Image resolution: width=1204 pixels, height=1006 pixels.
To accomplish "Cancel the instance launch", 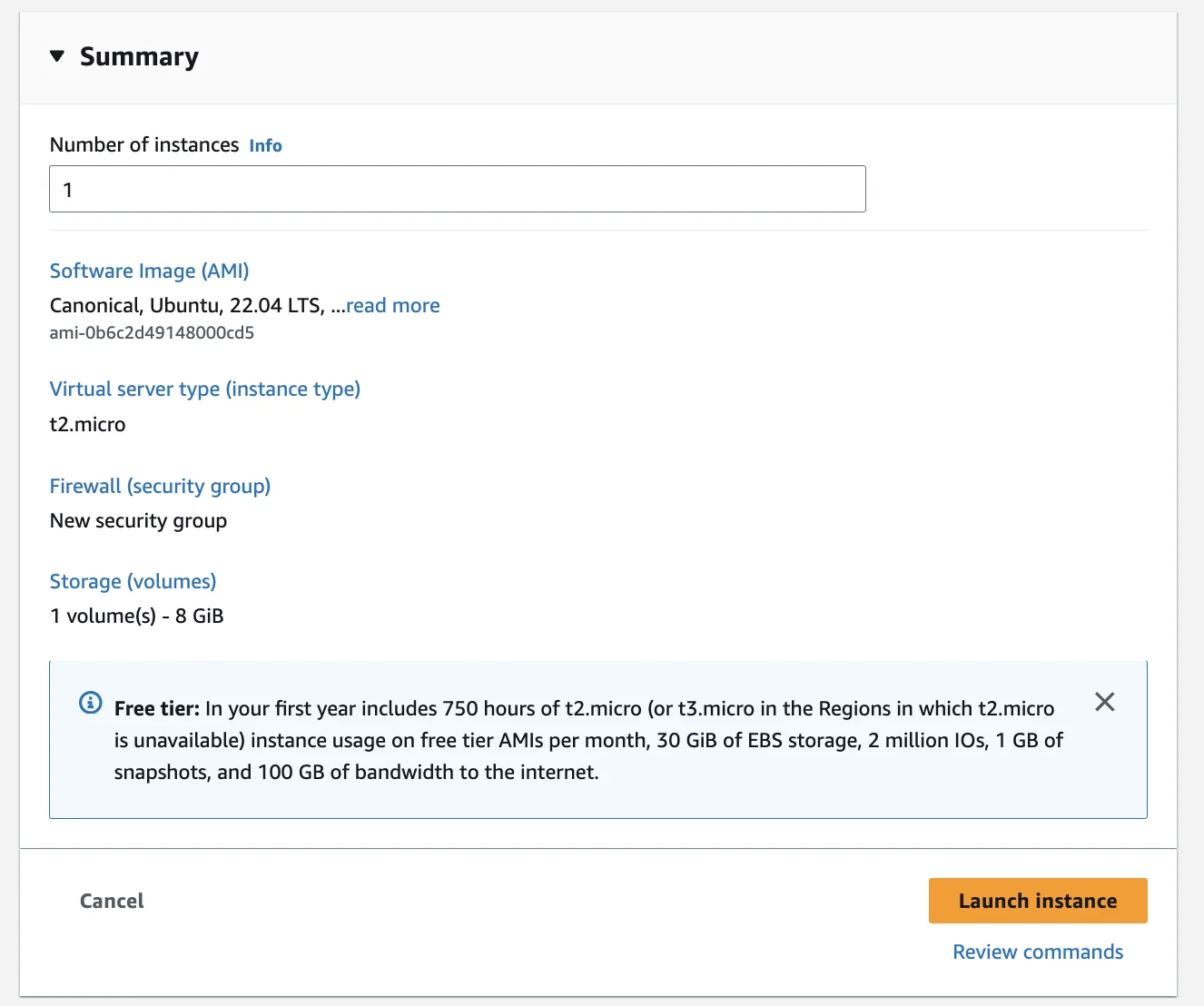I will click(x=111, y=901).
